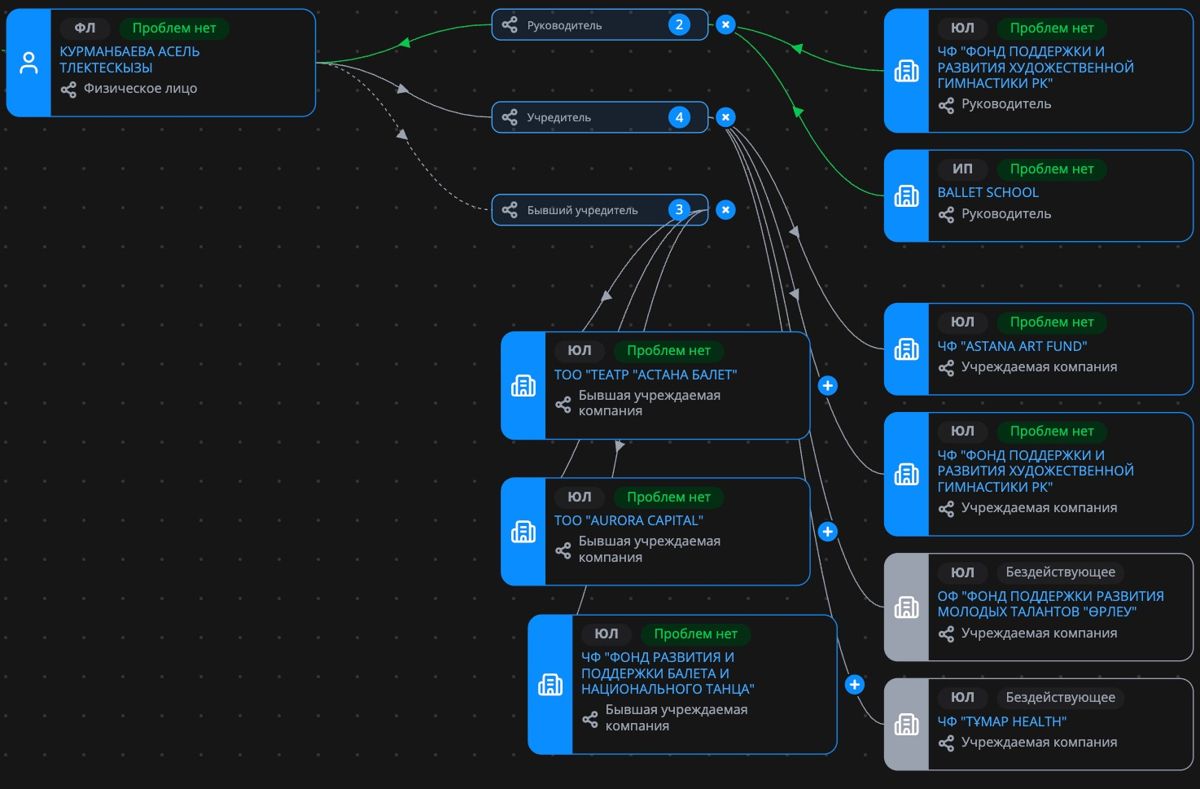The image size is (1200, 789).
Task: Click the count badge 2 on Руководитель
Action: [x=680, y=25]
